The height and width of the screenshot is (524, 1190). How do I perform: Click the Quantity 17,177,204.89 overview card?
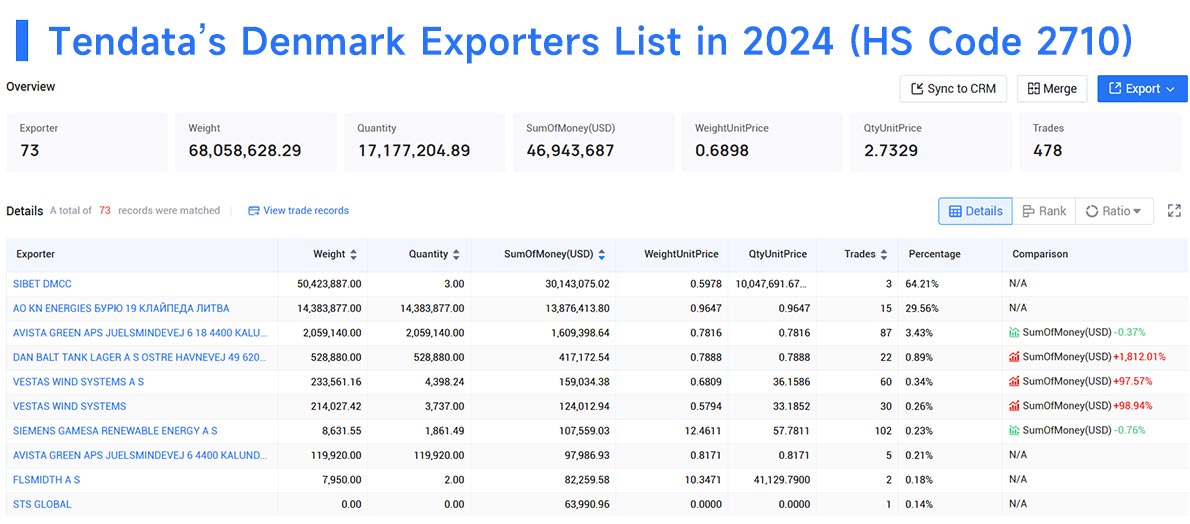[425, 141]
